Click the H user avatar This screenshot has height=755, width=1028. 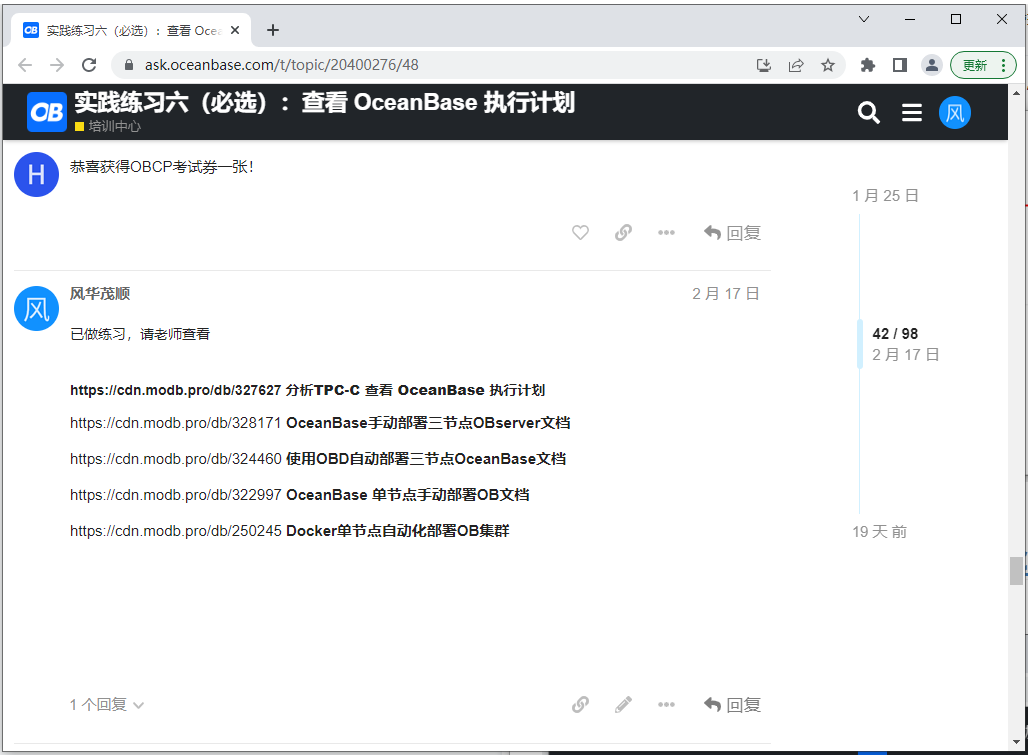pos(37,174)
